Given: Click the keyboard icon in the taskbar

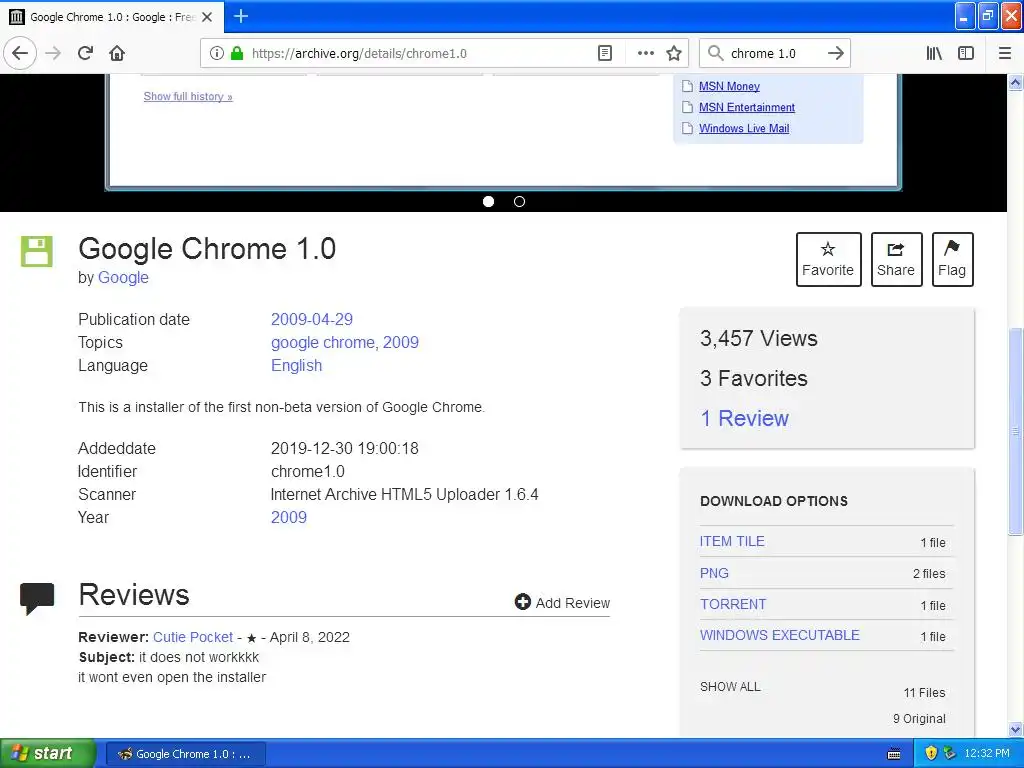Looking at the screenshot, I should [x=894, y=754].
